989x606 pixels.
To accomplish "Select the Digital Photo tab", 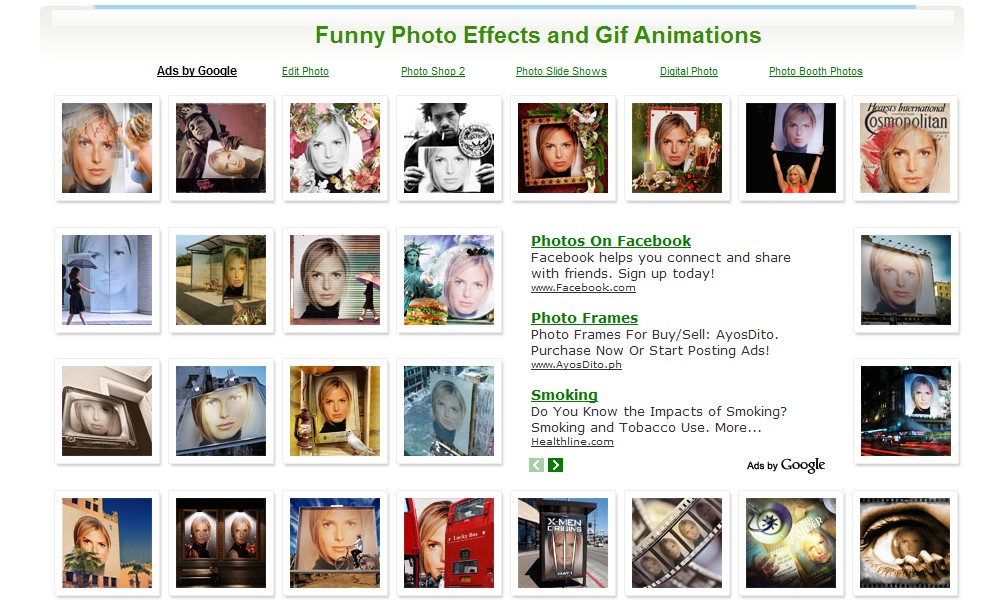I will coord(688,71).
